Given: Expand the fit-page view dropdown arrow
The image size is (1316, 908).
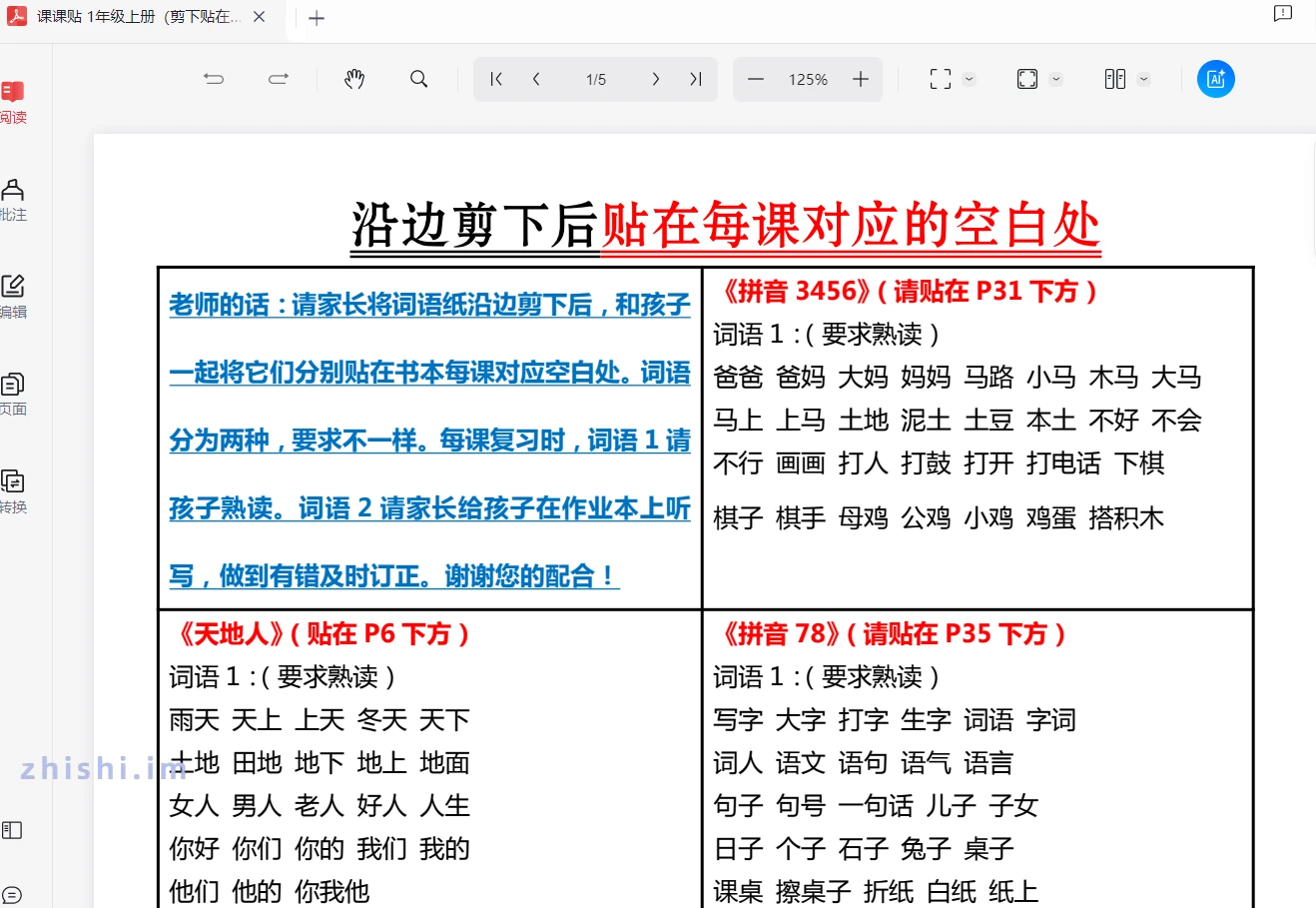Looking at the screenshot, I should coord(1056,80).
